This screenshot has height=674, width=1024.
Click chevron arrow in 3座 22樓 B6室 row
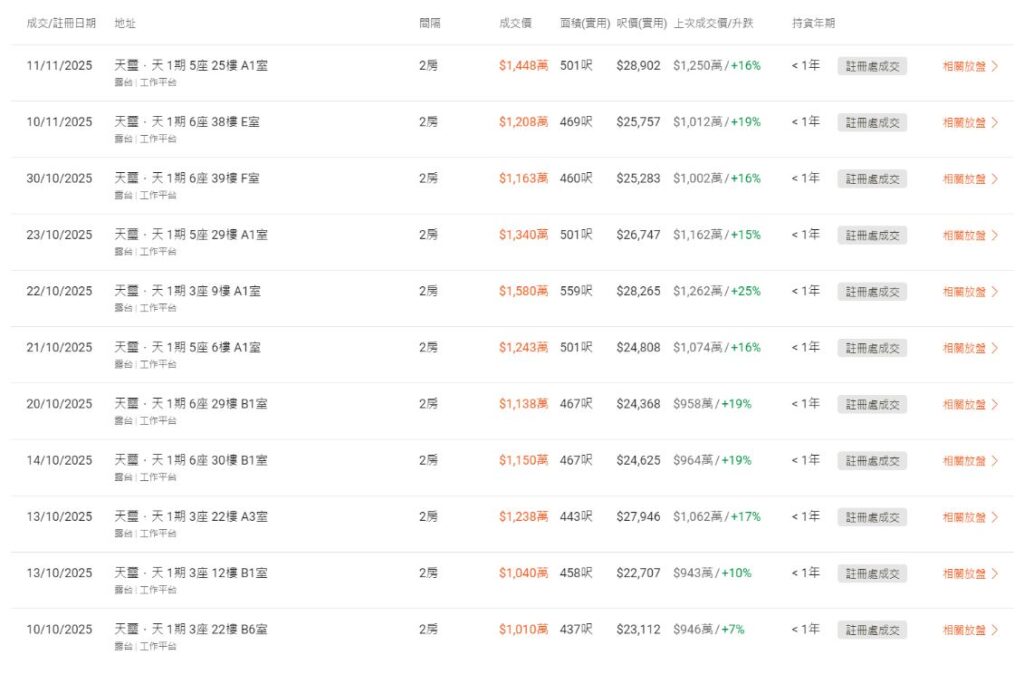point(995,630)
